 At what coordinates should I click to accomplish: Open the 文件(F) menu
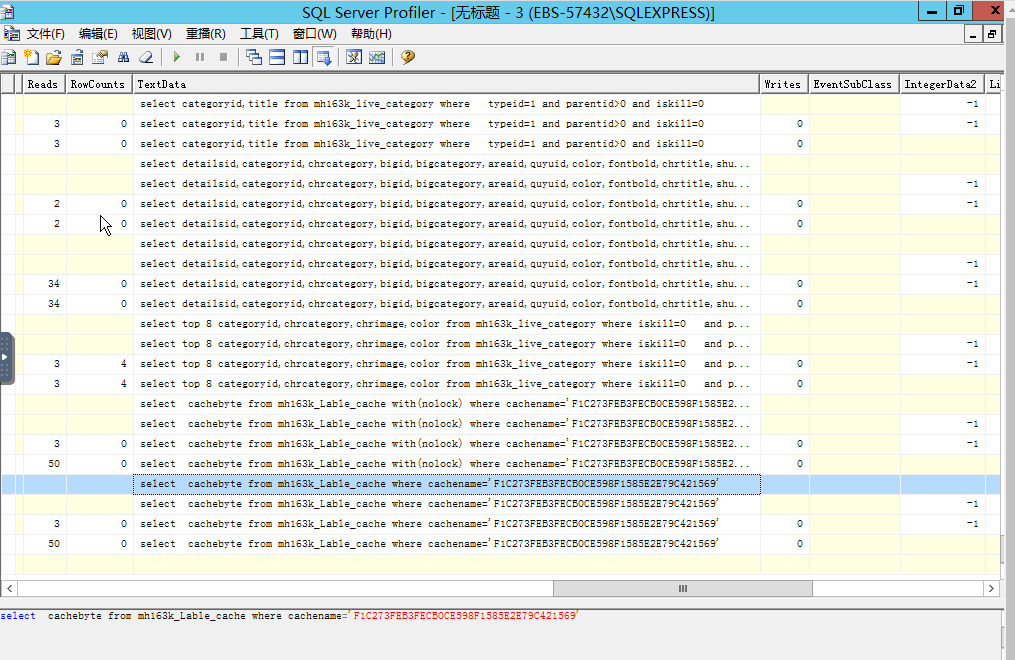(45, 34)
